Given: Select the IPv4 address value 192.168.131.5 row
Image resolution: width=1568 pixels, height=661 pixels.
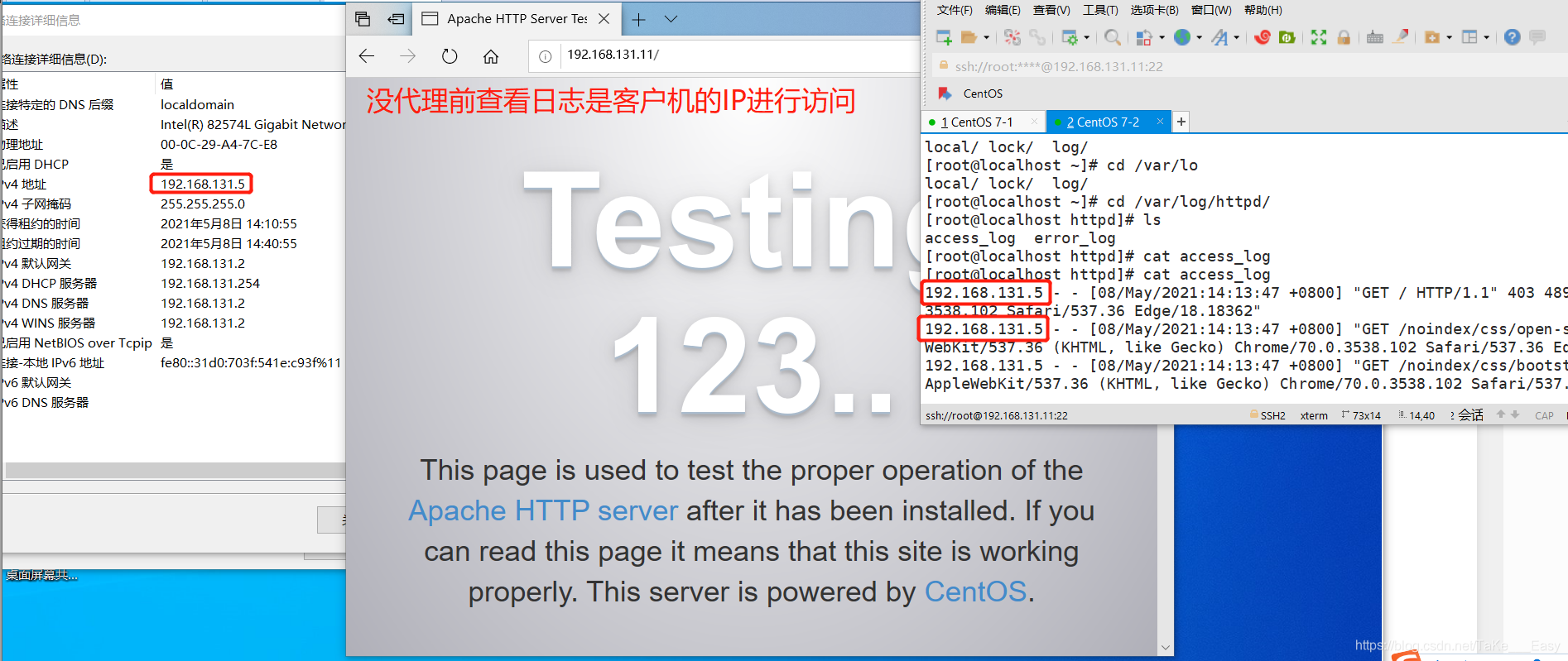Looking at the screenshot, I should pyautogui.click(x=173, y=184).
